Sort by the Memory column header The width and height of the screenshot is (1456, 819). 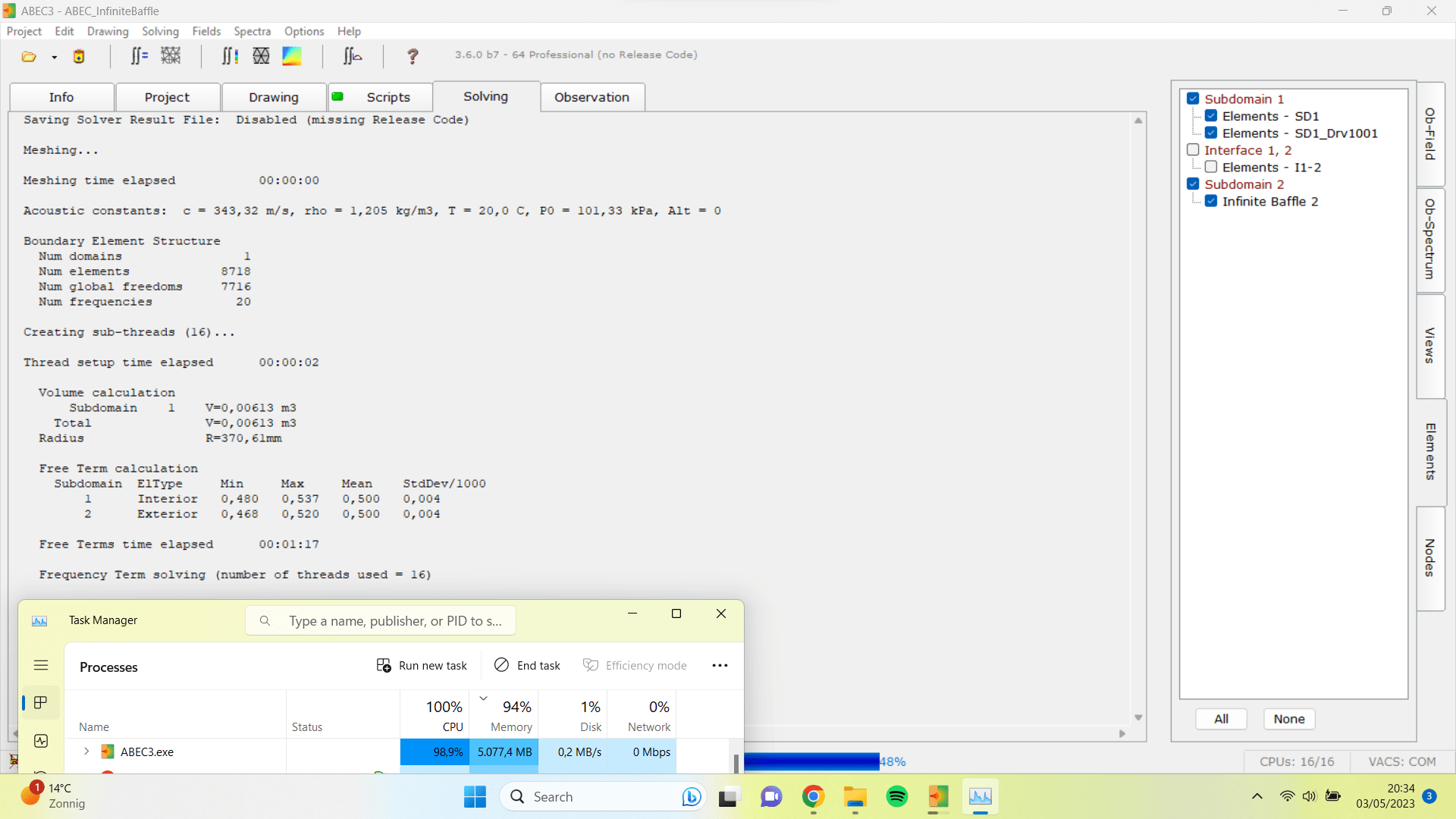pyautogui.click(x=504, y=714)
